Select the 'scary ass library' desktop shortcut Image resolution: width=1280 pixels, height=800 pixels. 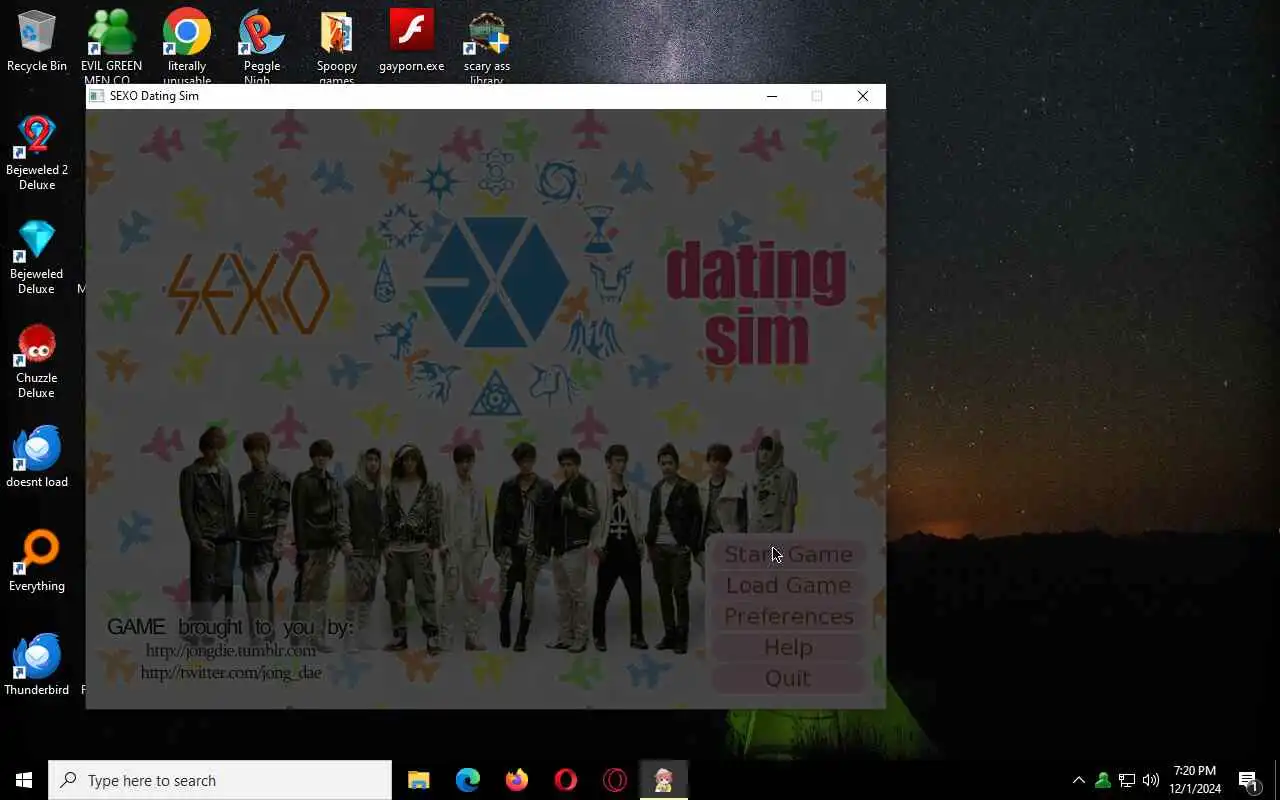tap(487, 47)
